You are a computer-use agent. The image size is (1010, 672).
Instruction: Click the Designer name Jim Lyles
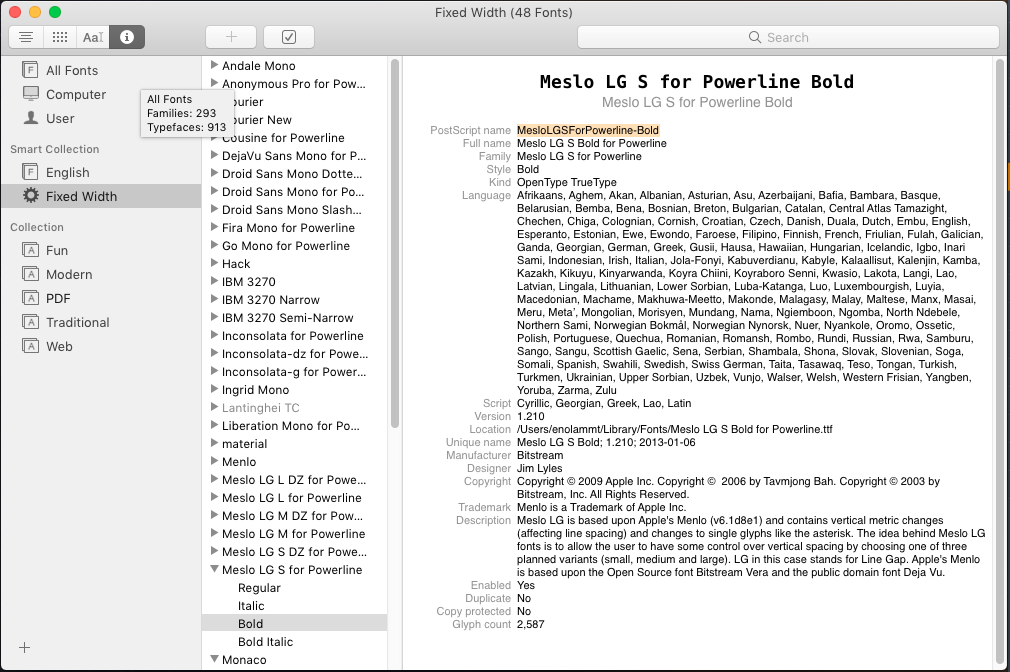(539, 468)
